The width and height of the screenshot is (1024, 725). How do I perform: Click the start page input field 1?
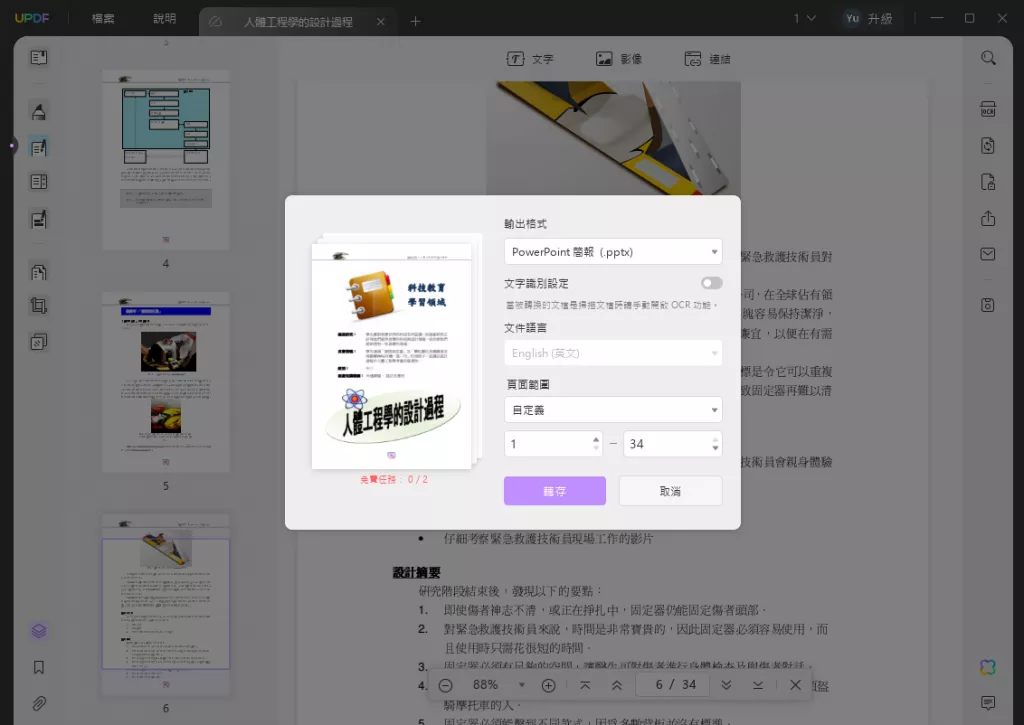click(547, 443)
